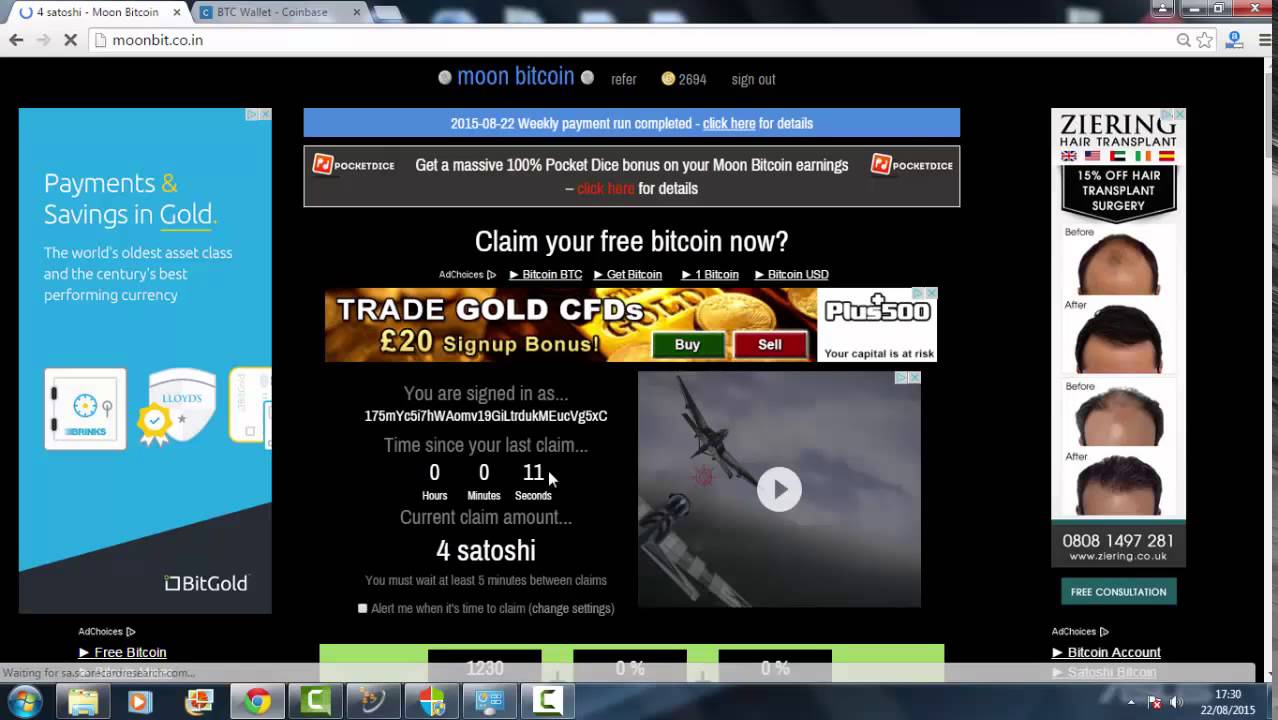Click the blue extension icon beside the star
Screen dimensions: 1278x720
(x=1234, y=40)
